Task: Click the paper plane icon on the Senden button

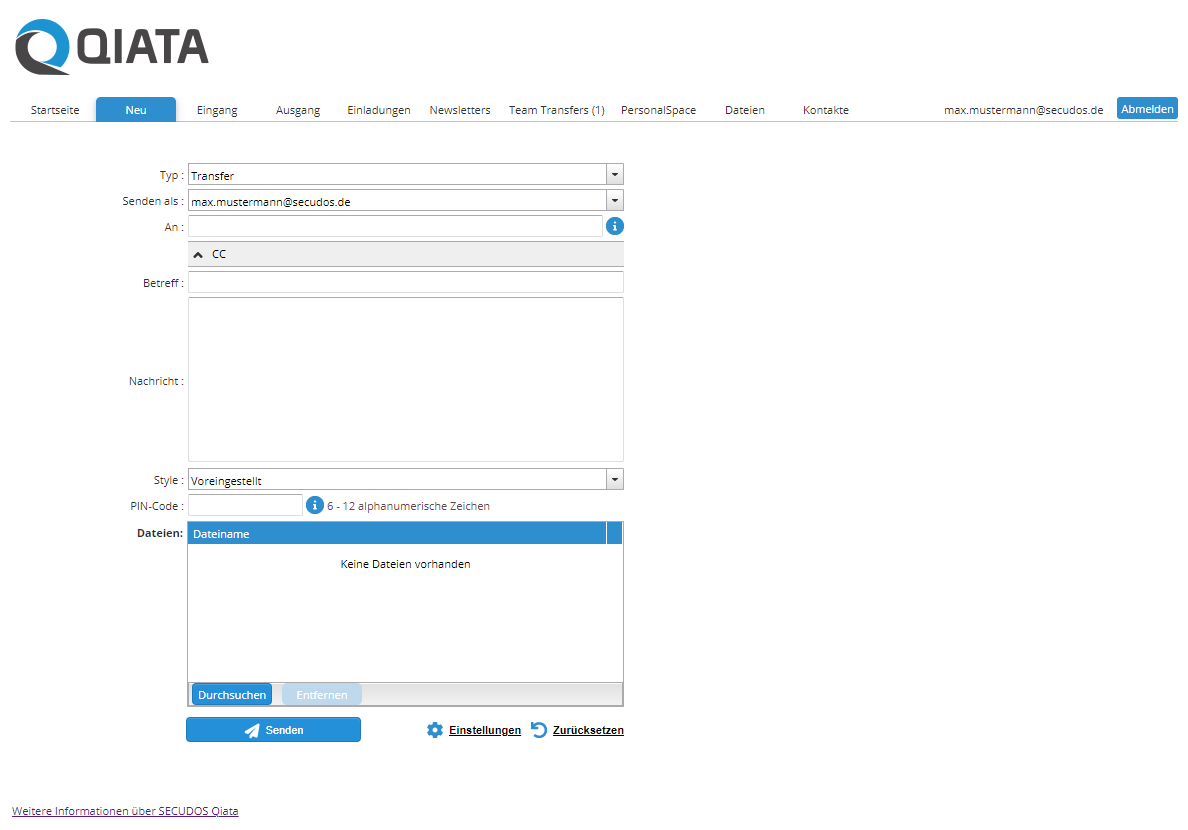Action: click(252, 729)
